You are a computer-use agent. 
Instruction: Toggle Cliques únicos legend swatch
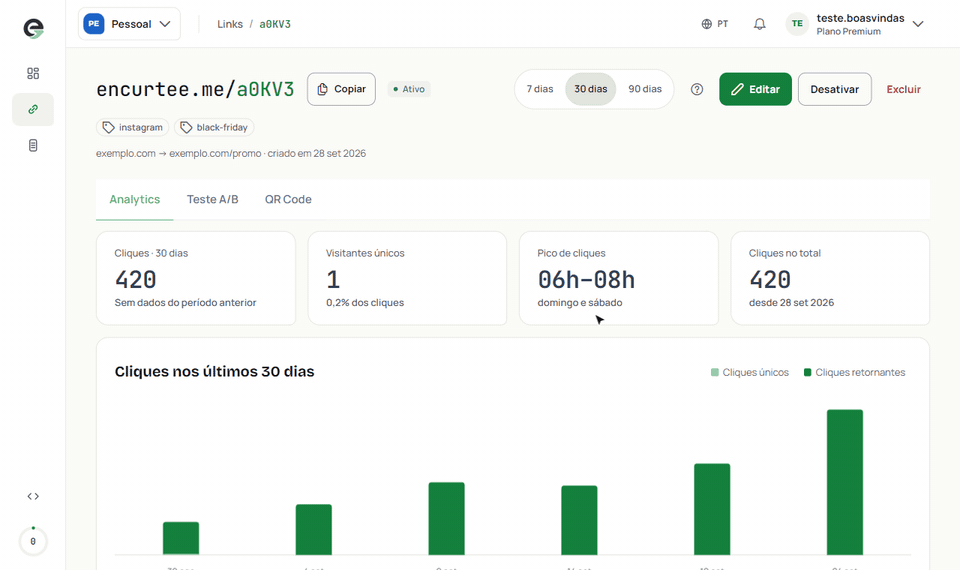tap(714, 372)
